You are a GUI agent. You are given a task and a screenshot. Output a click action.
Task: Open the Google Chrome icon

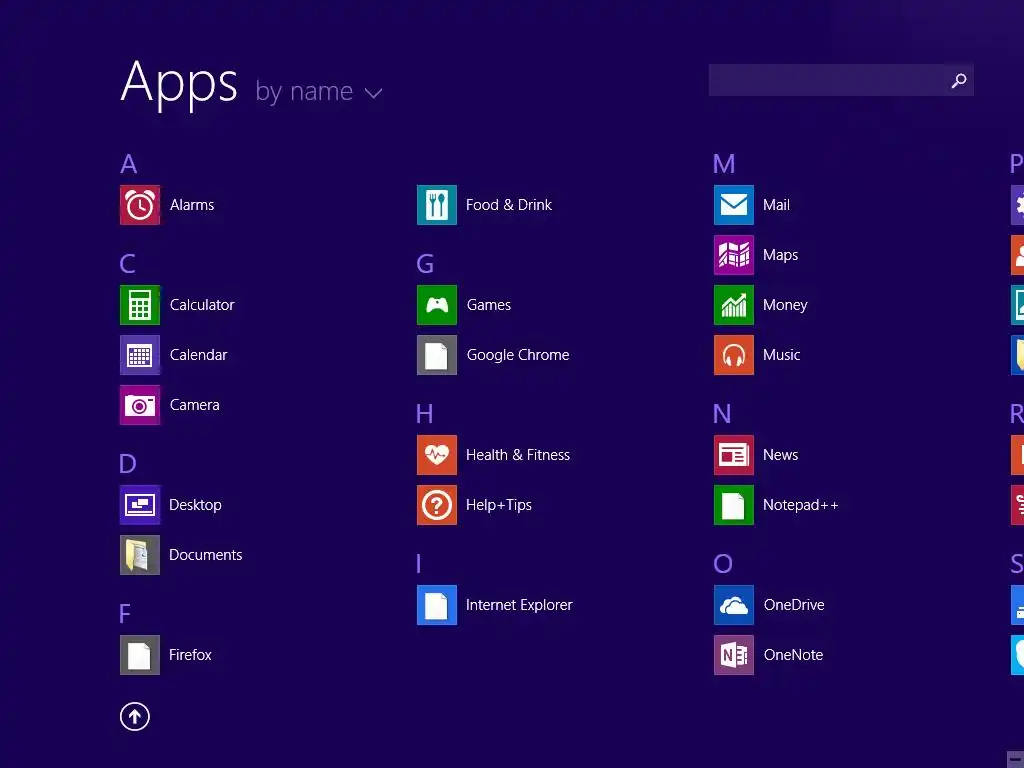pyautogui.click(x=437, y=355)
